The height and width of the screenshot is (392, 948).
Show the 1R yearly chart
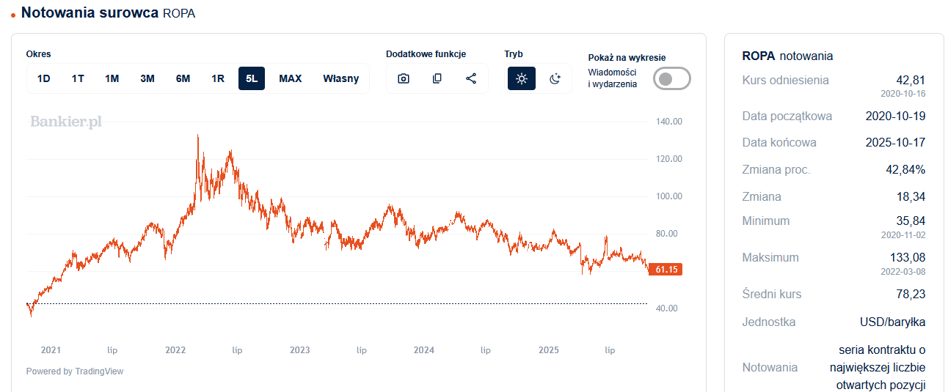218,79
